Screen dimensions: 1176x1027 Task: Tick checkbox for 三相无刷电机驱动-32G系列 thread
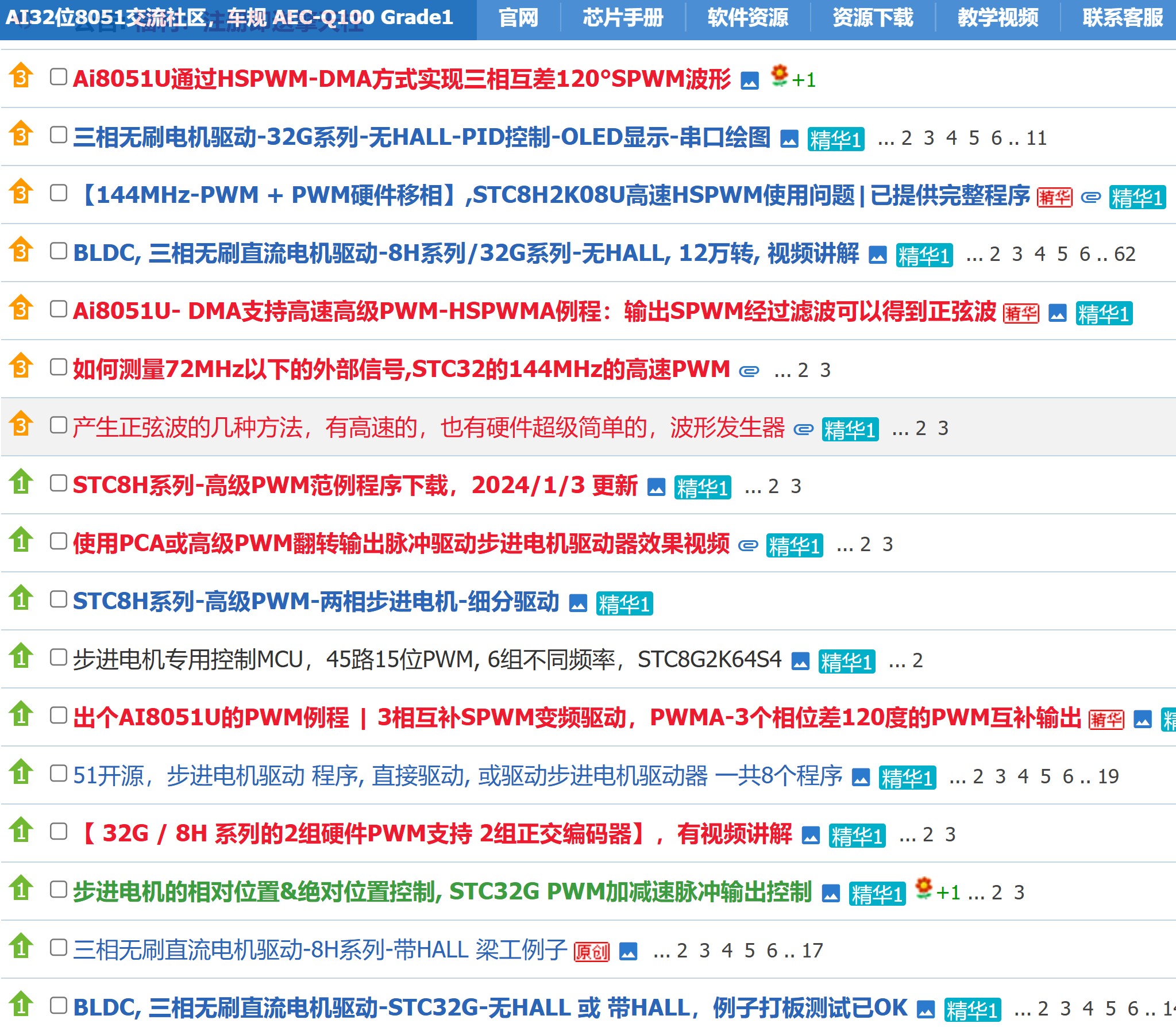point(59,134)
